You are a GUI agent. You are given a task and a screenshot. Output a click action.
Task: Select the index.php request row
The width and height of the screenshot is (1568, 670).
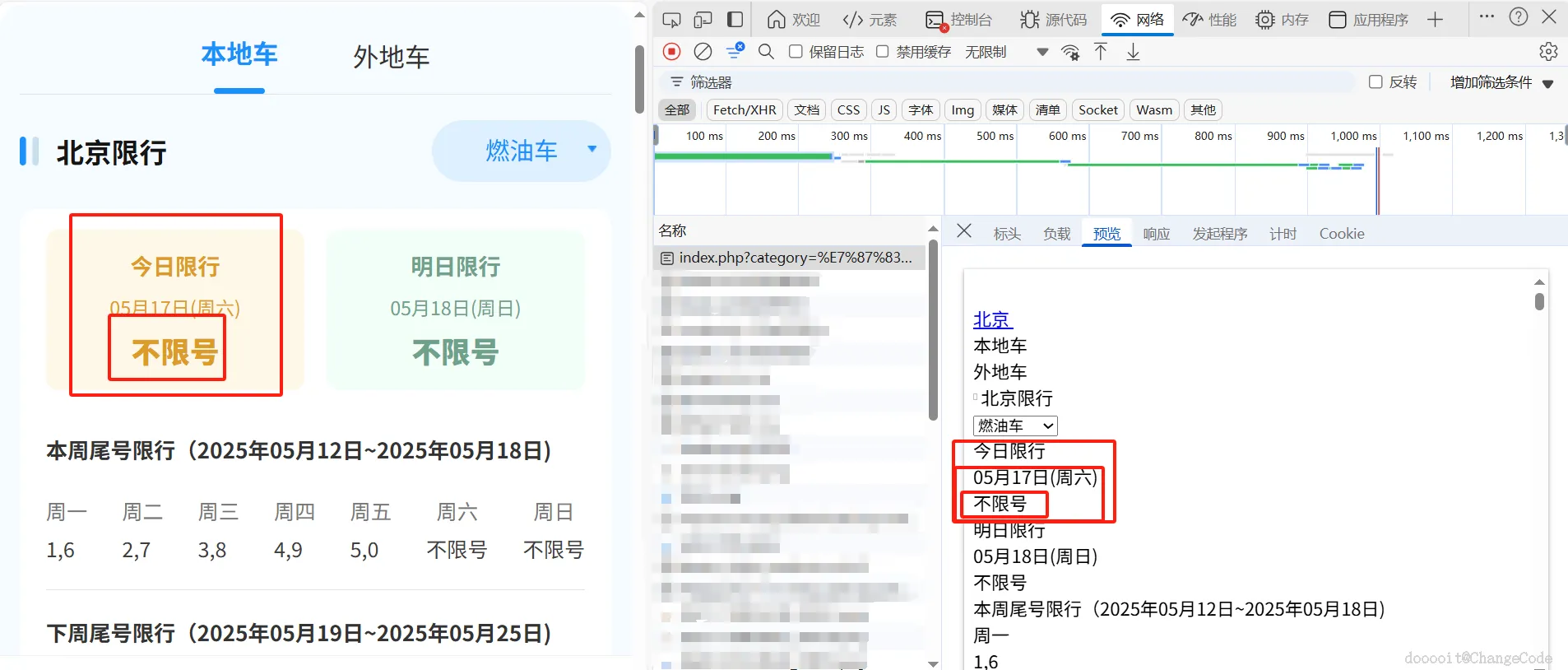790,258
